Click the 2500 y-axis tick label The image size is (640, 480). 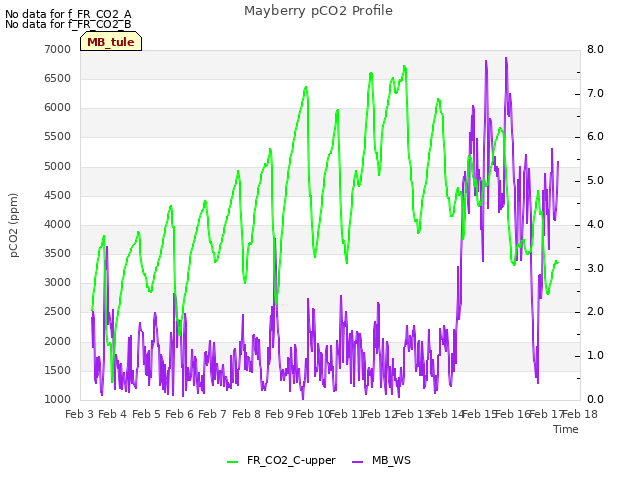pos(58,311)
